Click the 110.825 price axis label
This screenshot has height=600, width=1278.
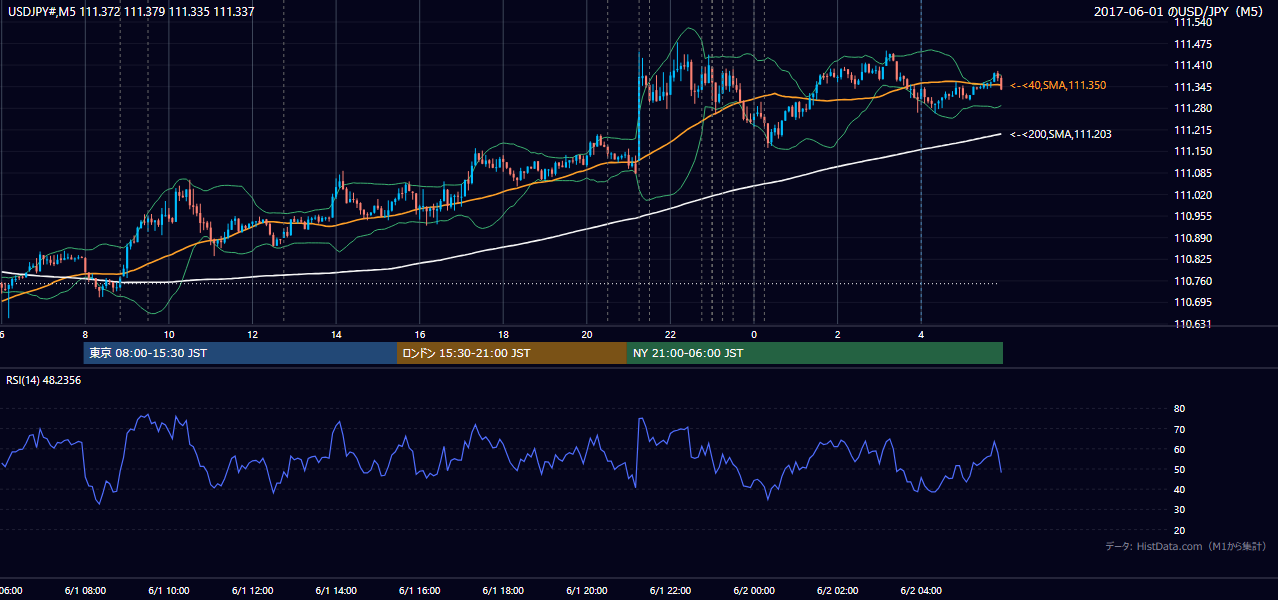click(x=1192, y=260)
